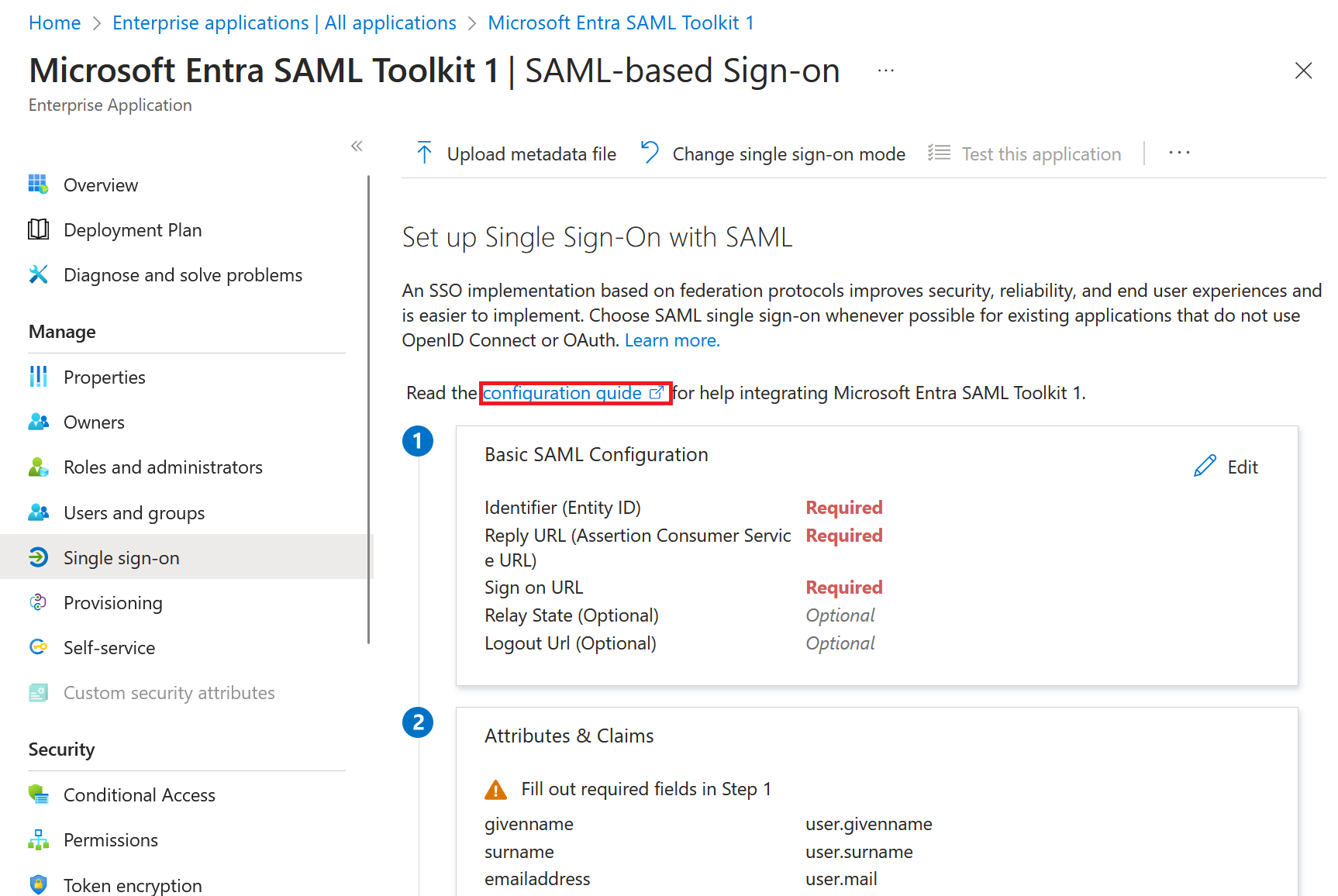Open Roles and administrators via its icon
Image resolution: width=1338 pixels, height=896 pixels.
pos(39,467)
